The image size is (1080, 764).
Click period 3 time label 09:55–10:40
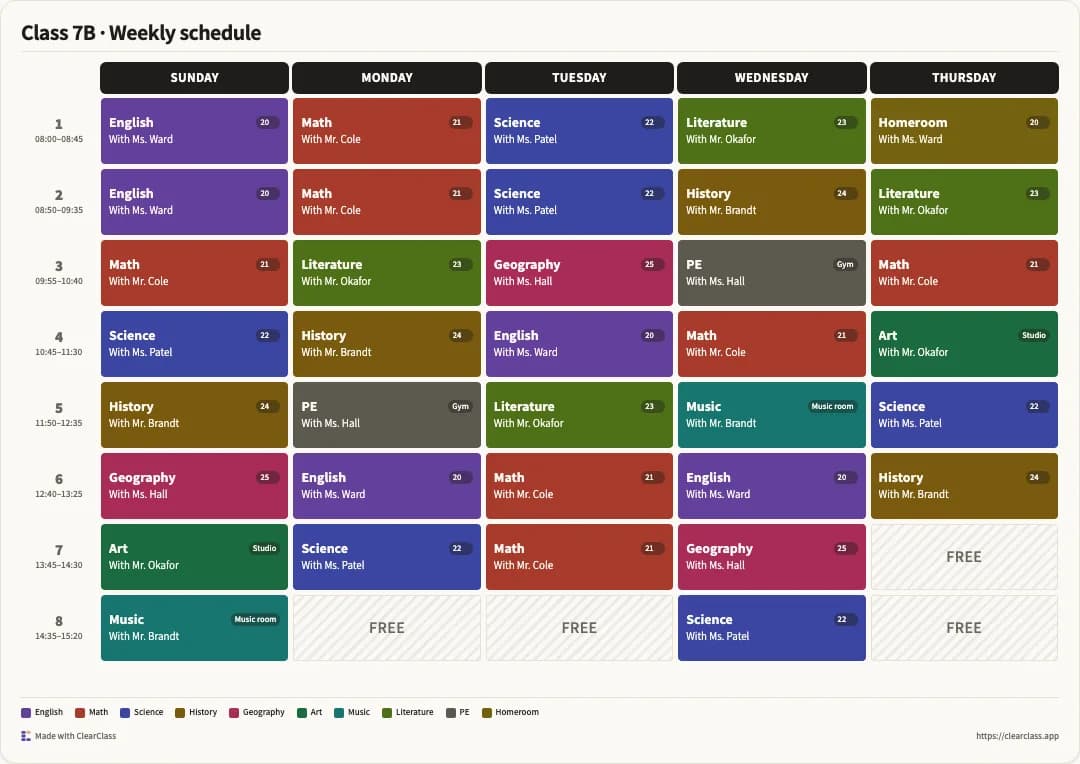59,281
